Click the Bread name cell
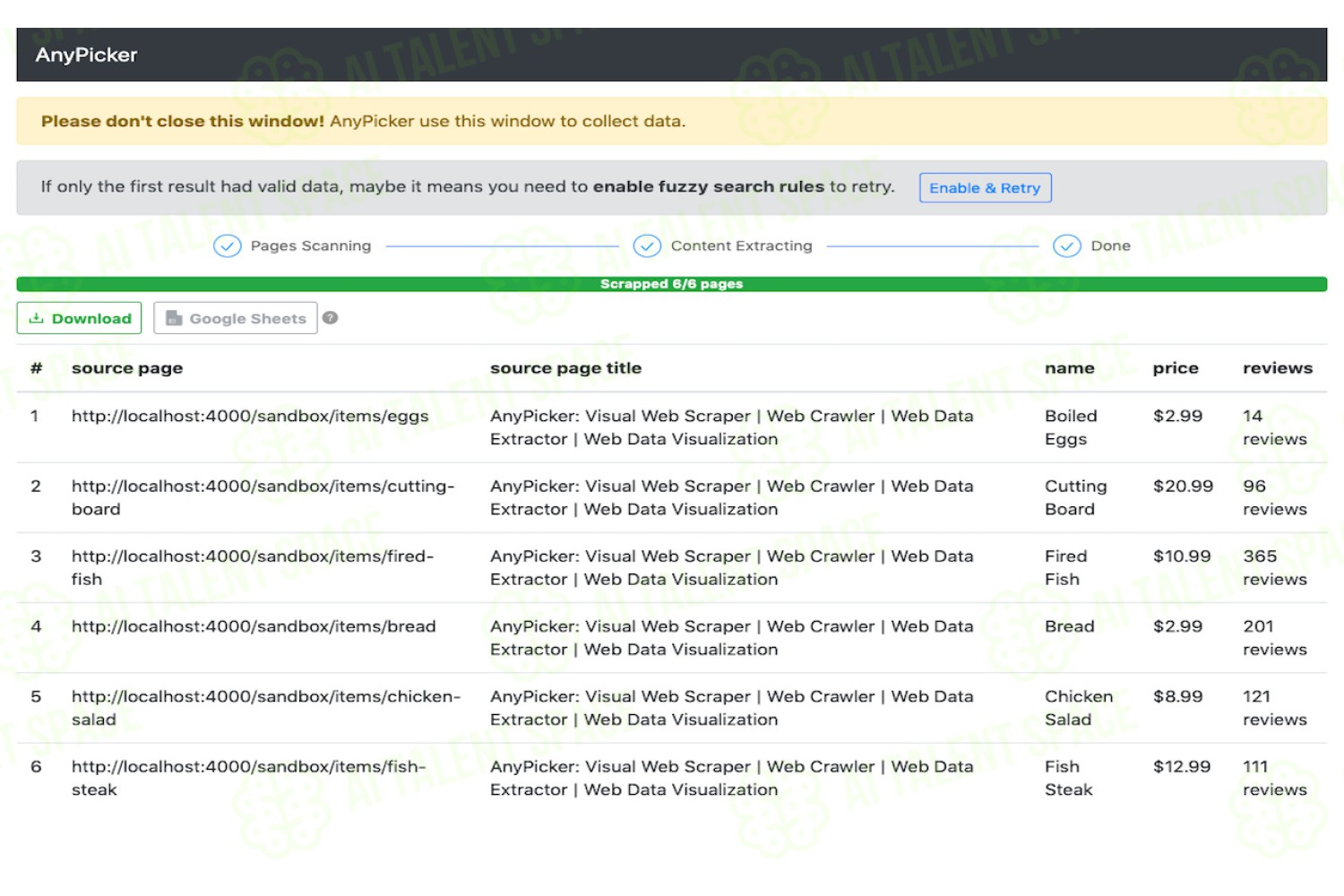Image resolution: width=1344 pixels, height=896 pixels. [1070, 626]
